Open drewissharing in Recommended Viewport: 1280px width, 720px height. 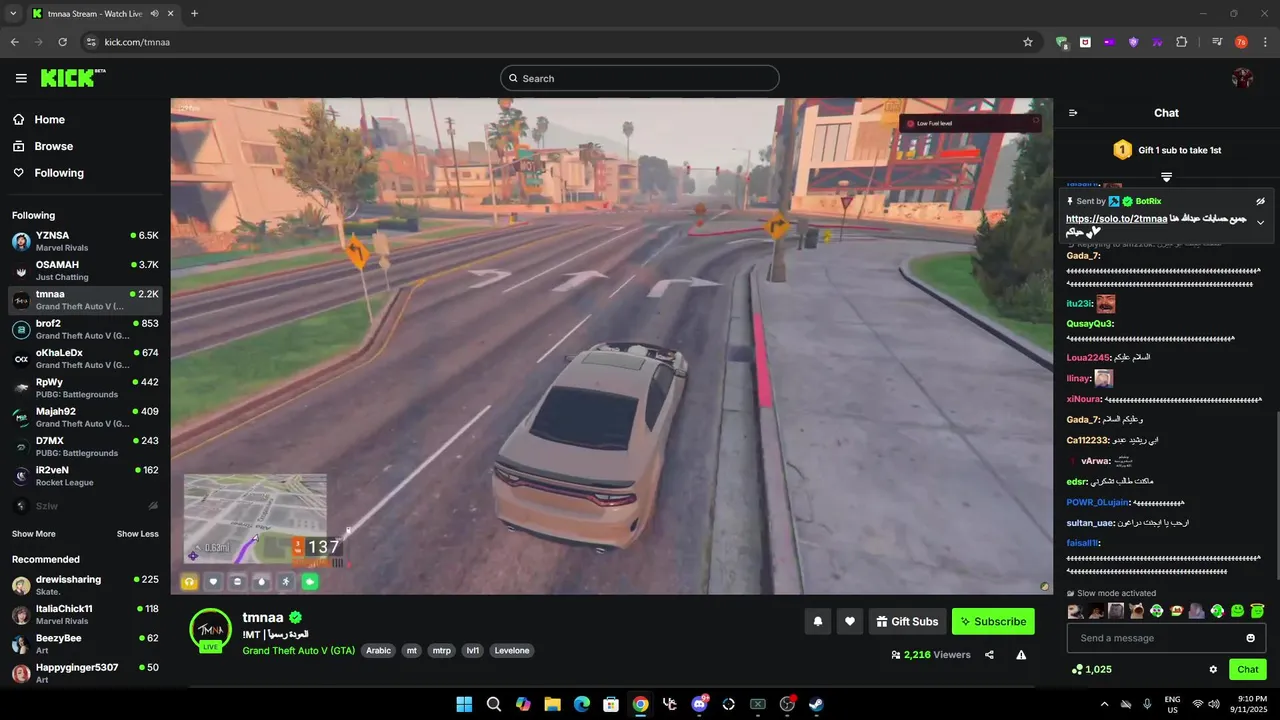coord(85,585)
